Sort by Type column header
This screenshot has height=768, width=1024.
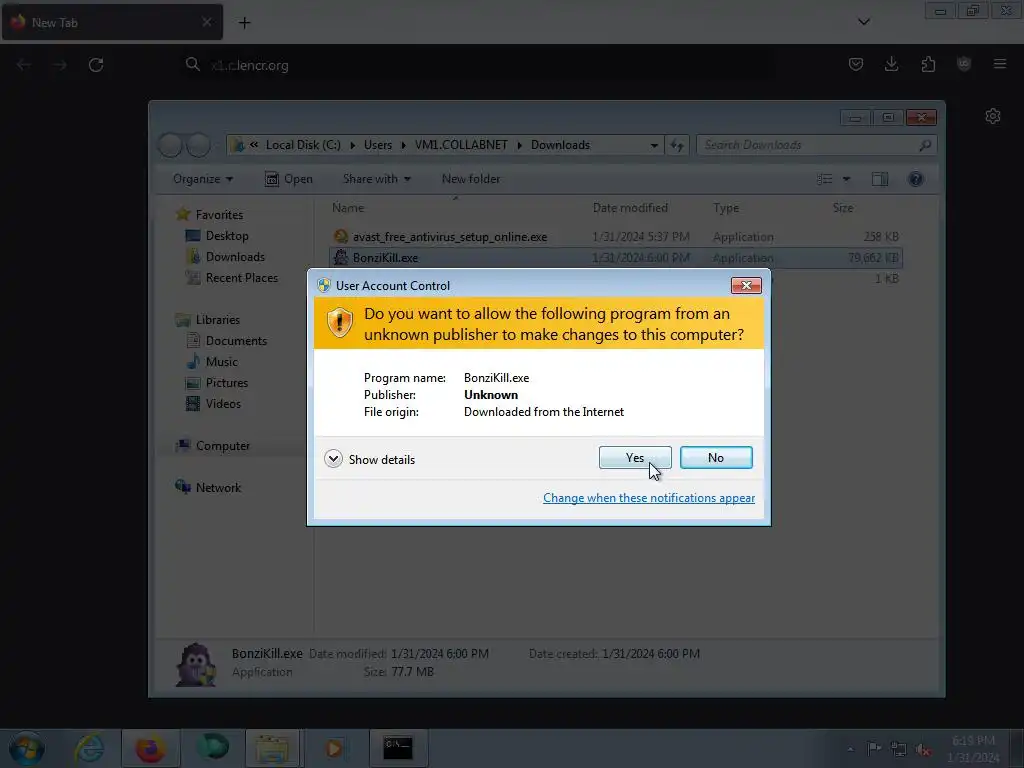pyautogui.click(x=726, y=208)
